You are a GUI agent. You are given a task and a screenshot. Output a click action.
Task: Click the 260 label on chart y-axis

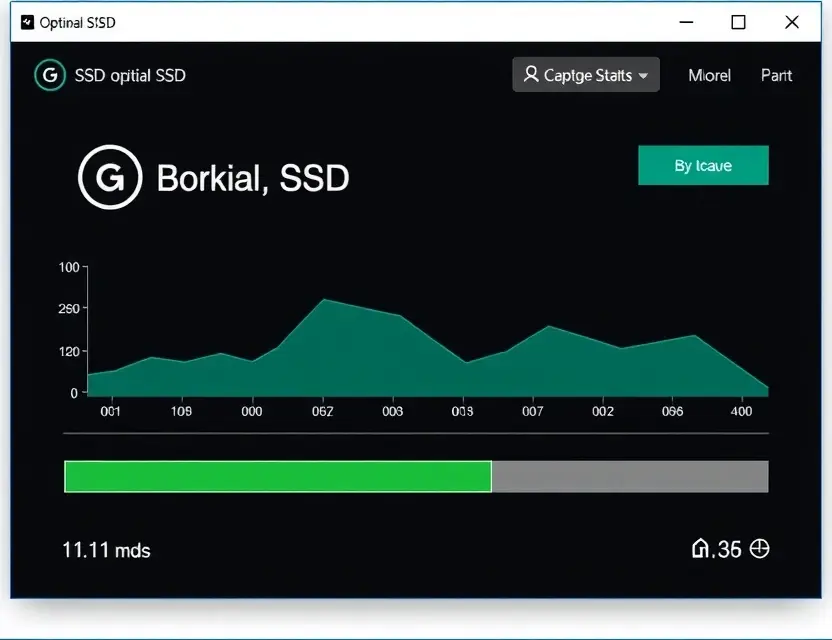[x=69, y=308]
